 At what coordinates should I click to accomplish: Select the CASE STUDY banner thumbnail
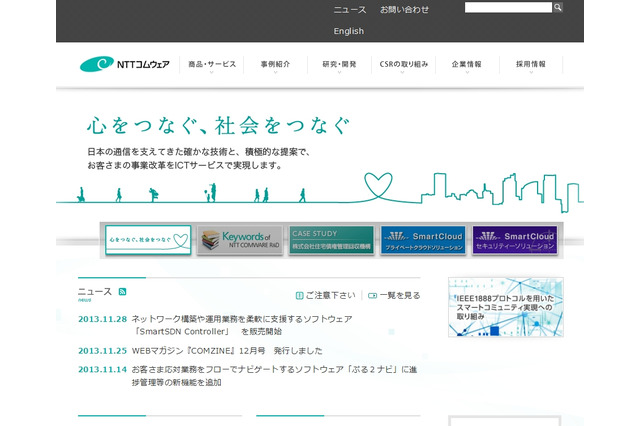[x=331, y=240]
